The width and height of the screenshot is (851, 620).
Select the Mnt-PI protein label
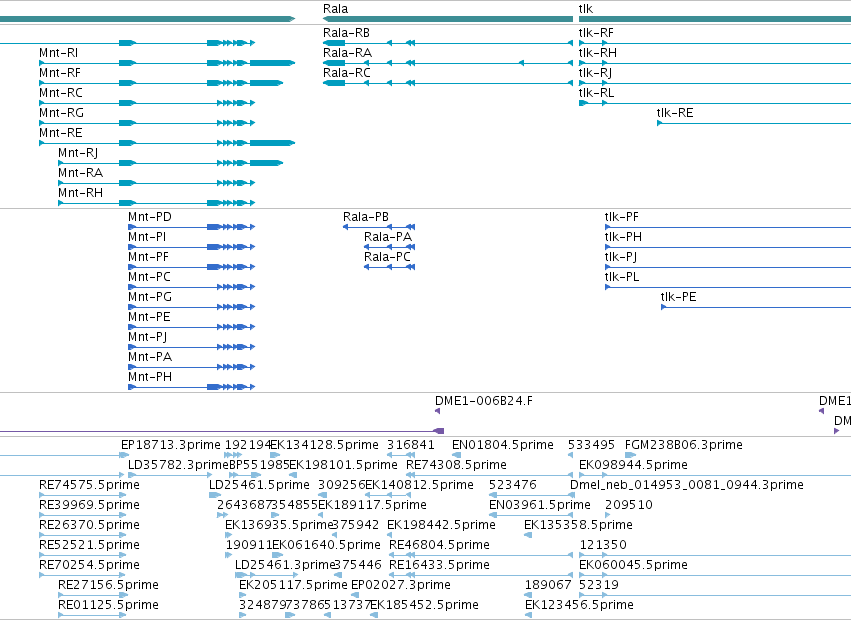click(x=147, y=237)
